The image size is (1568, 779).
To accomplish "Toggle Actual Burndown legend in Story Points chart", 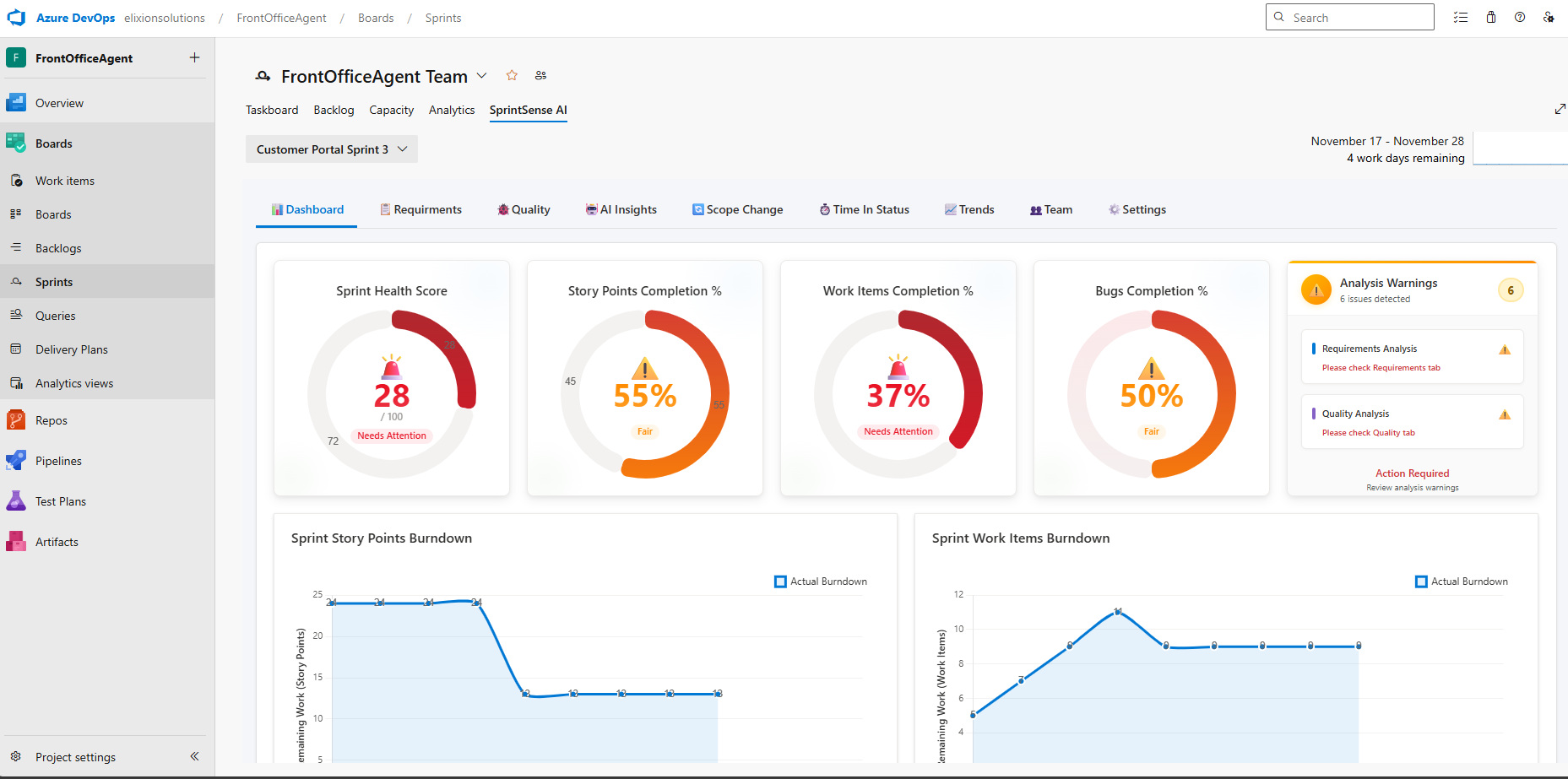I will coord(820,582).
